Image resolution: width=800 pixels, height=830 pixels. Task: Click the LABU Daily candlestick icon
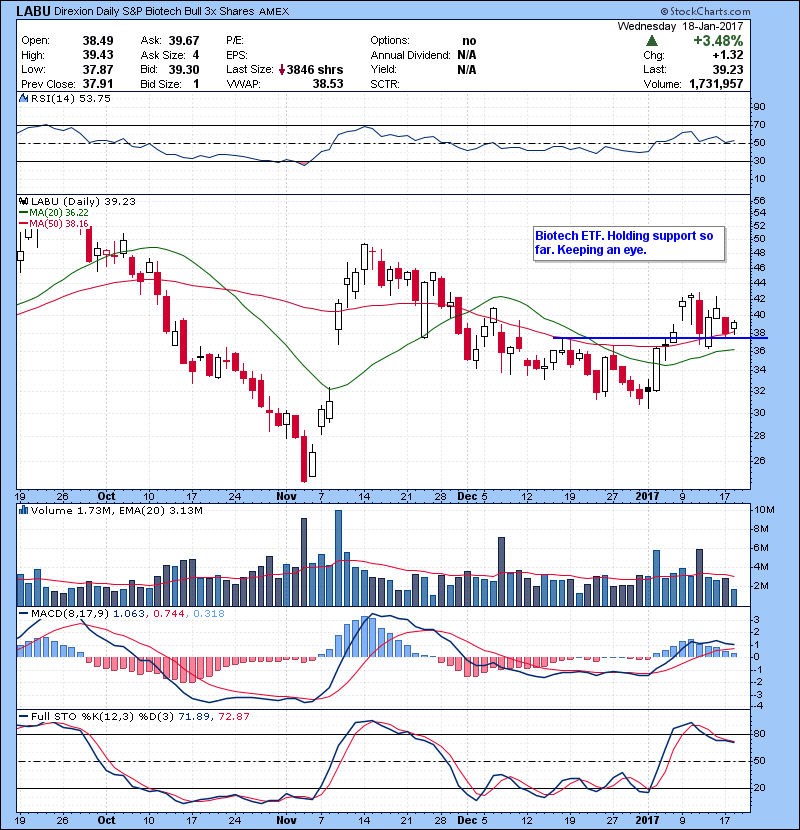[23, 201]
